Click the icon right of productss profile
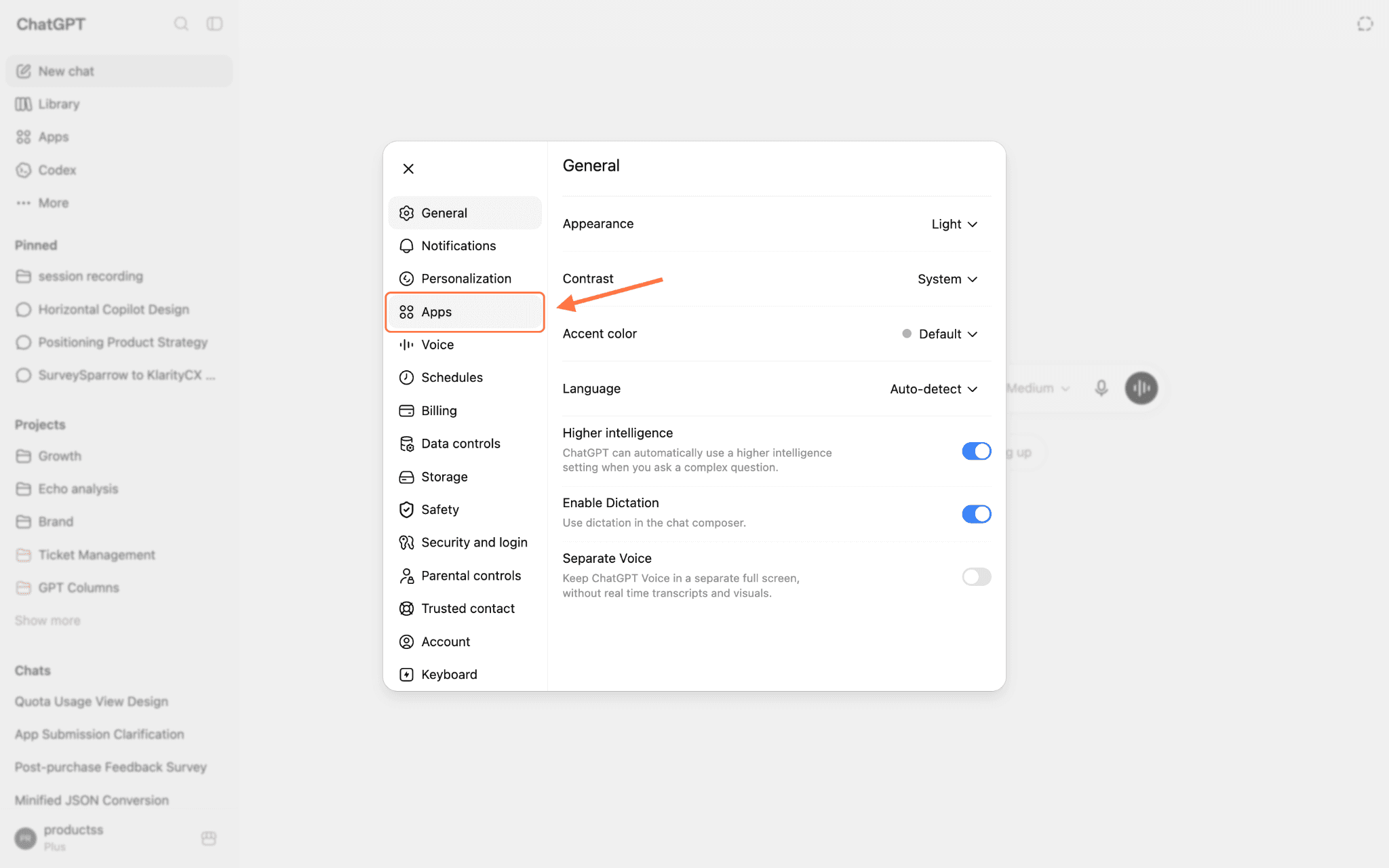 [209, 838]
